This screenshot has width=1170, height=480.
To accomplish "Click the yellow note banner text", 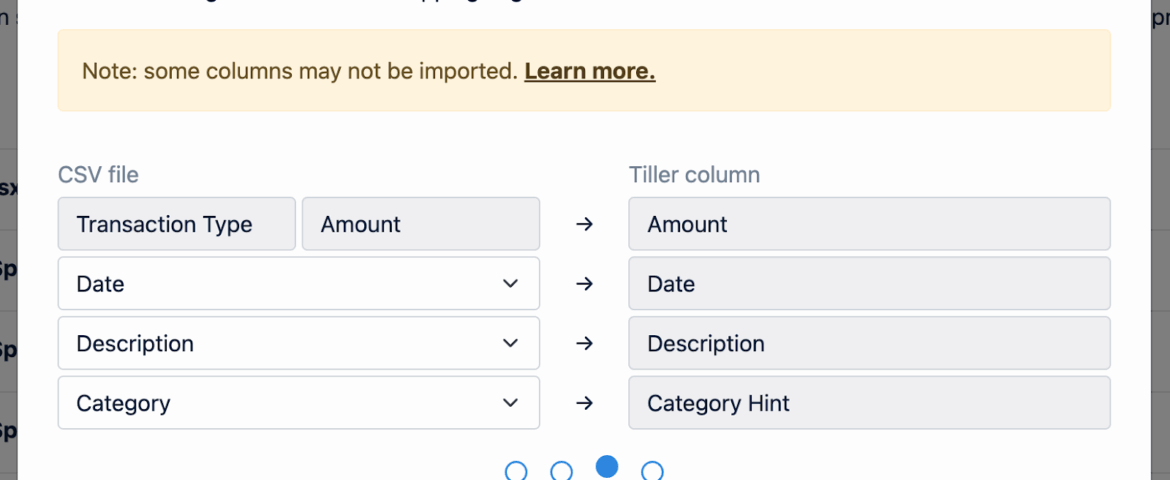I will (300, 71).
